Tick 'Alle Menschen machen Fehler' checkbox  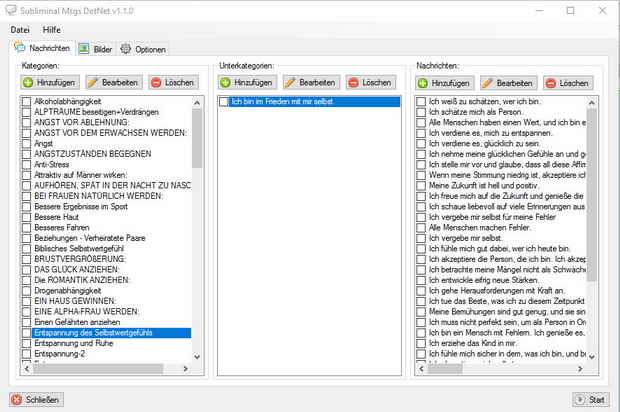click(421, 228)
